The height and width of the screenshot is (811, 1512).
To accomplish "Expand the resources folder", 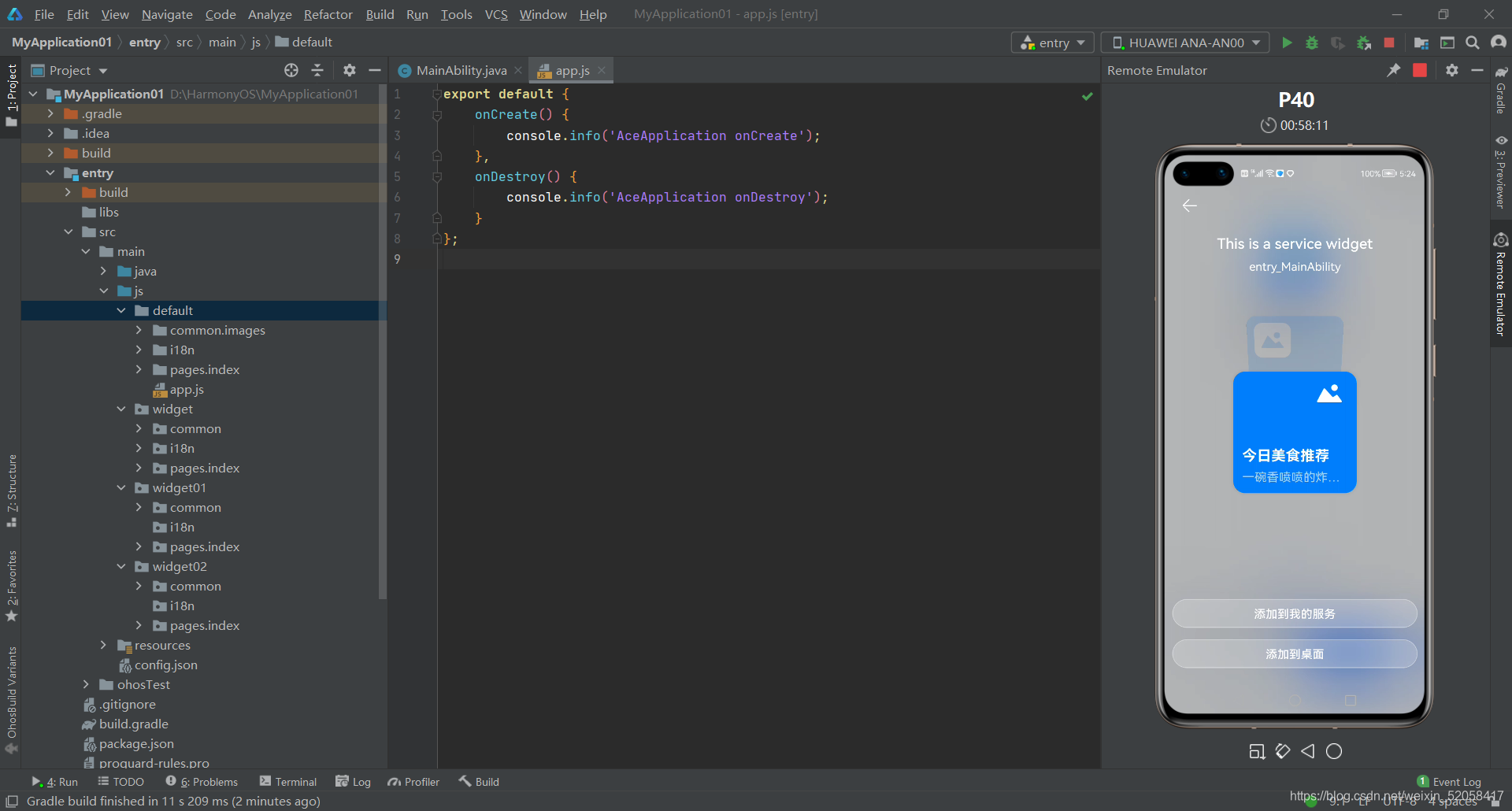I will [x=103, y=645].
